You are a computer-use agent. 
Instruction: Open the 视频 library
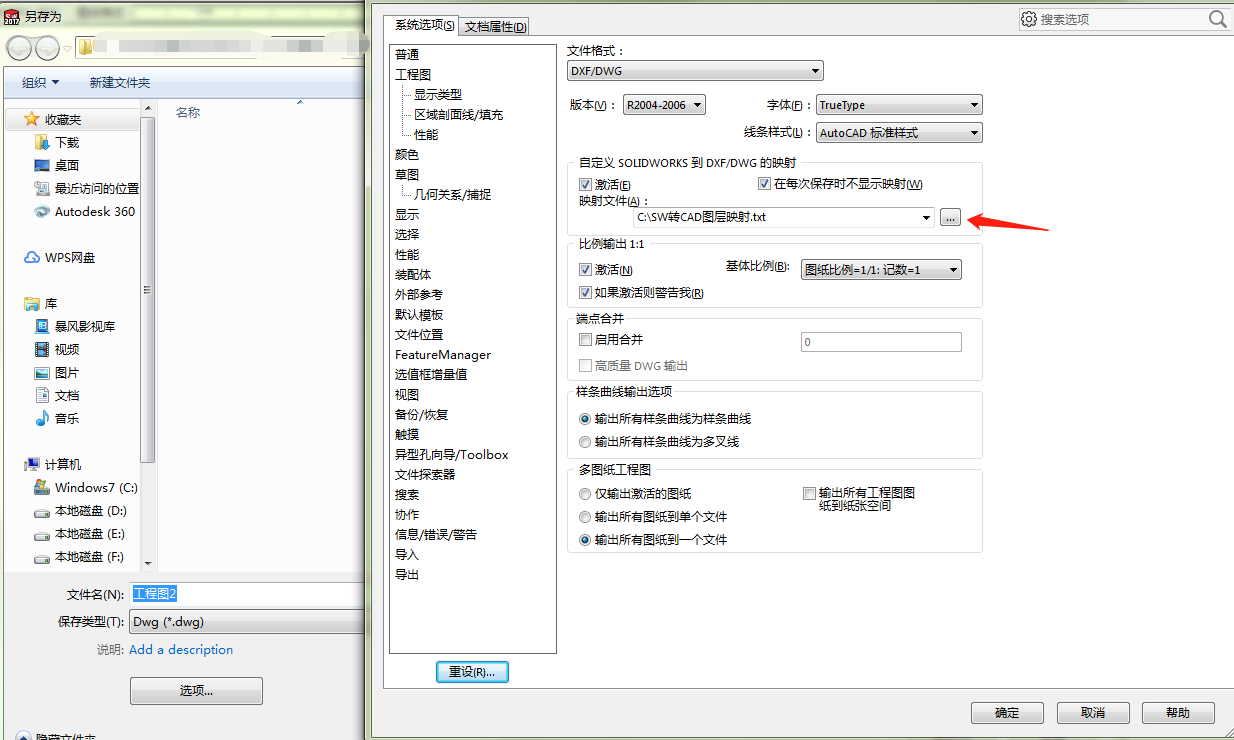(57, 349)
